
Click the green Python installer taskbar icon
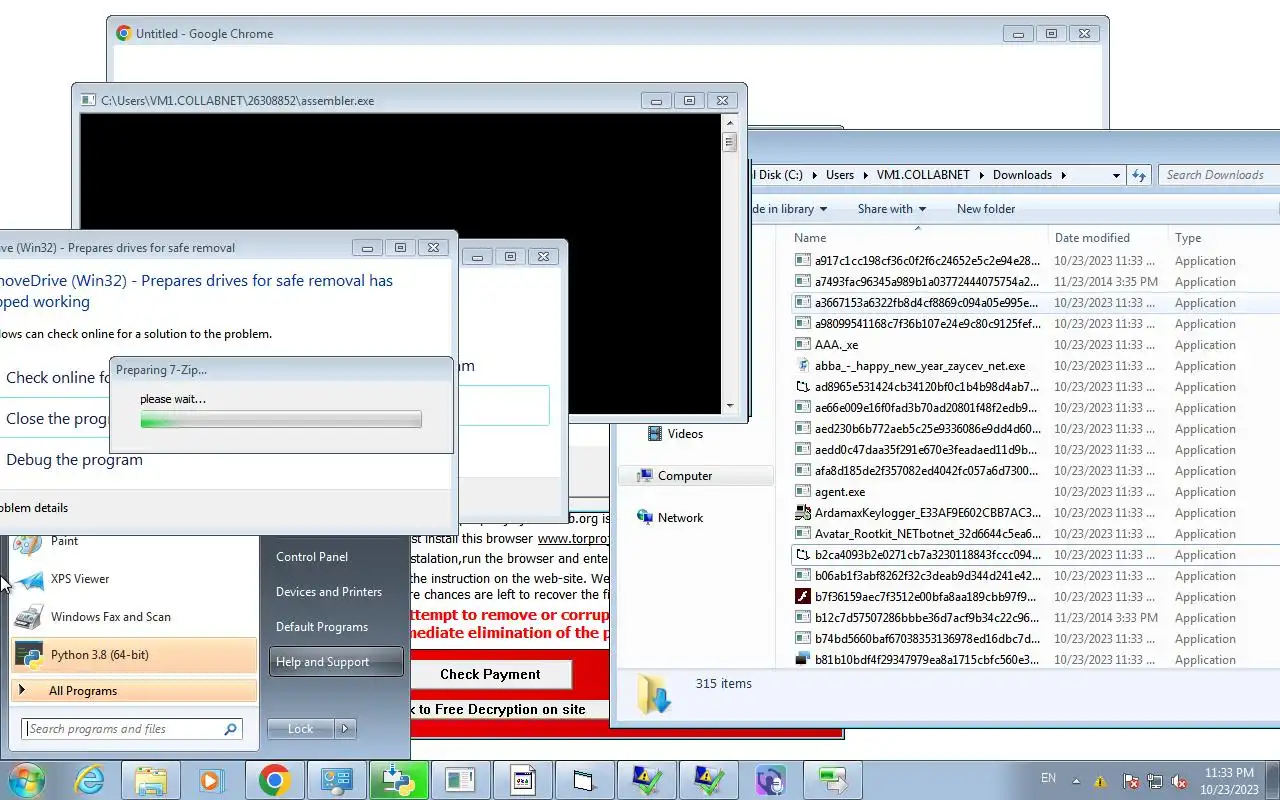(398, 779)
